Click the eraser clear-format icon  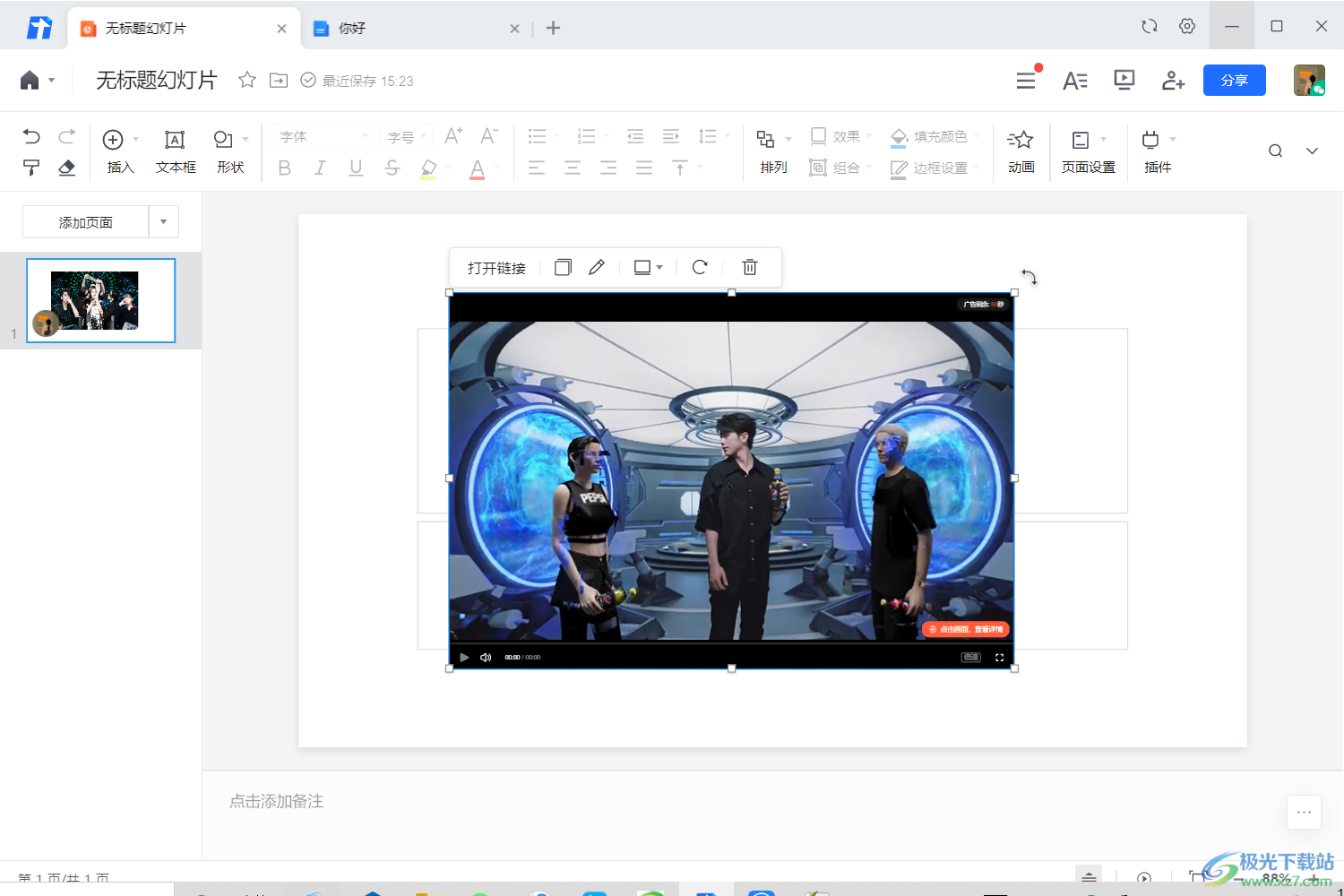(x=67, y=168)
